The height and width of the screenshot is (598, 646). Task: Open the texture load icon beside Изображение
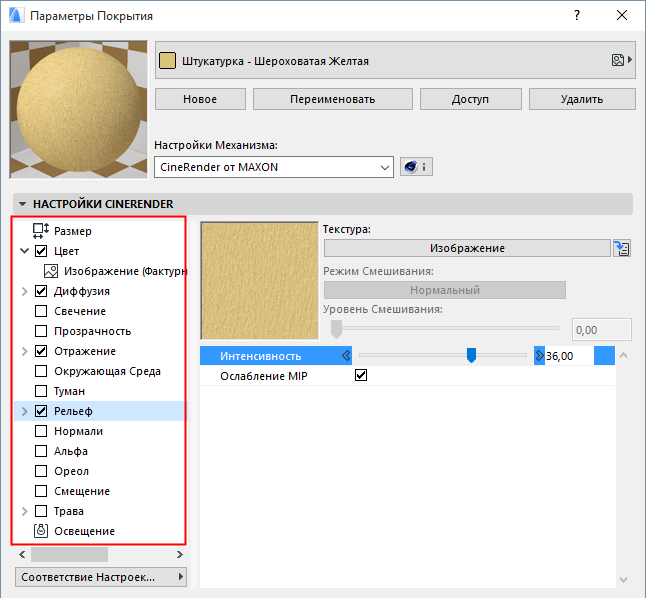[622, 249]
